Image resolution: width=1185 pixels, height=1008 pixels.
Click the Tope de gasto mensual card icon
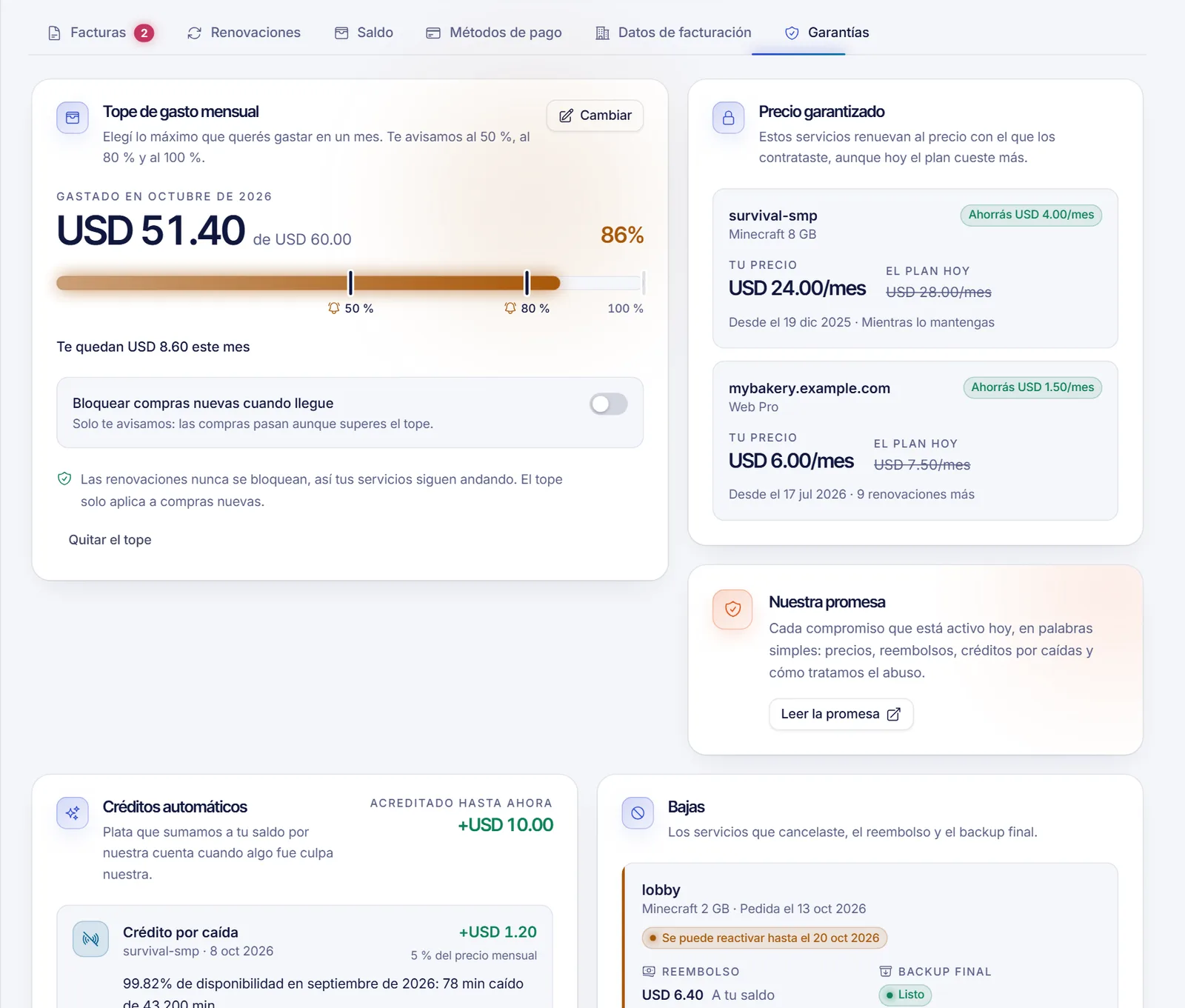click(x=73, y=118)
